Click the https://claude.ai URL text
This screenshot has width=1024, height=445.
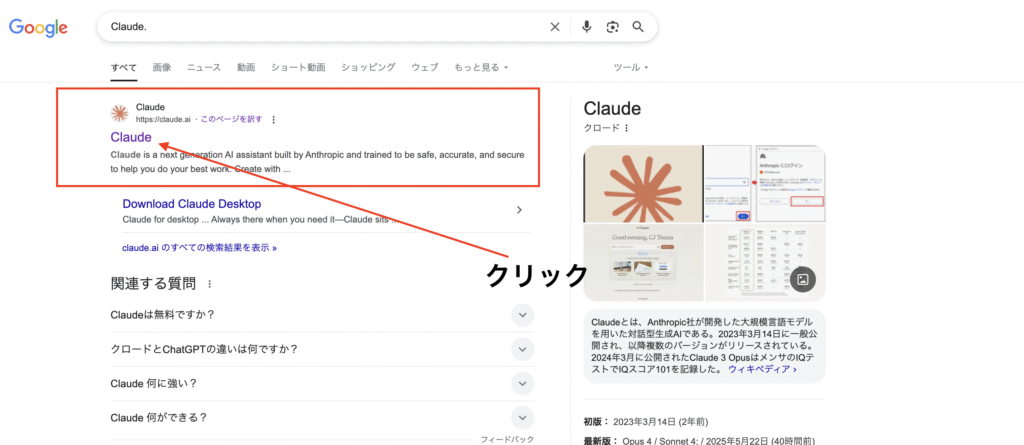[x=163, y=120]
